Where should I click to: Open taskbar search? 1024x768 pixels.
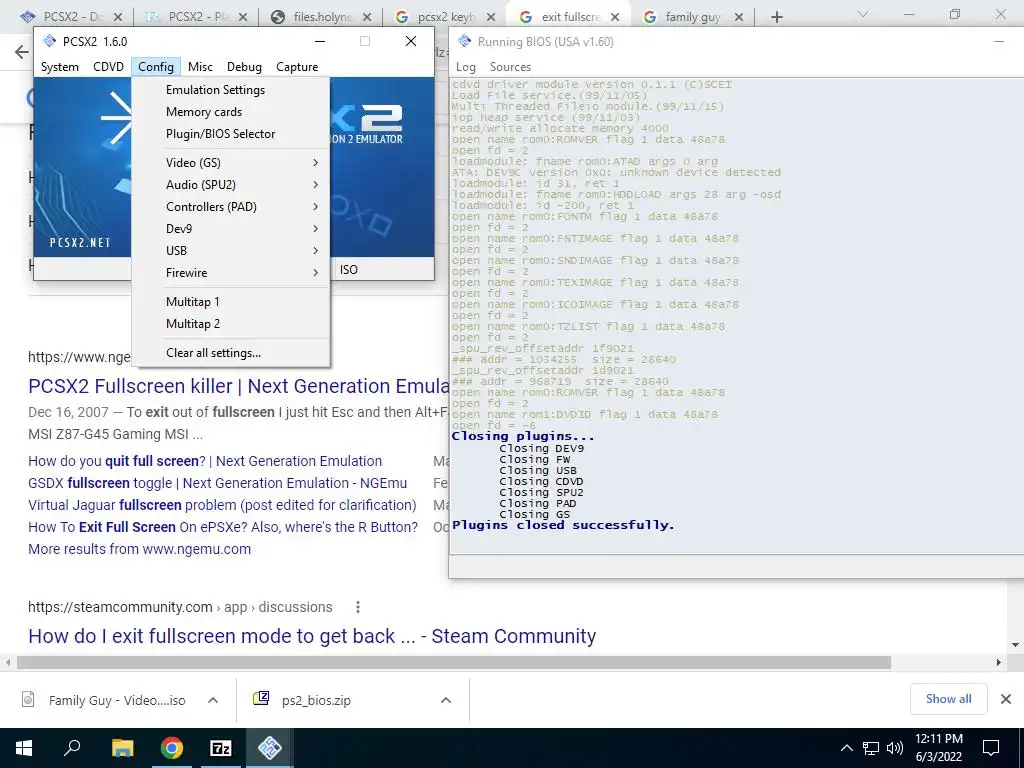tap(72, 748)
